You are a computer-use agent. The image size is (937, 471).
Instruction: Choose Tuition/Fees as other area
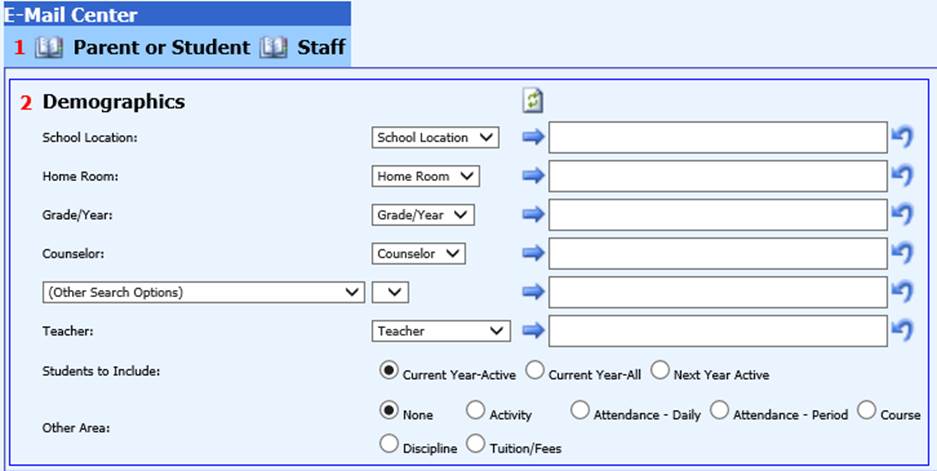tap(475, 446)
